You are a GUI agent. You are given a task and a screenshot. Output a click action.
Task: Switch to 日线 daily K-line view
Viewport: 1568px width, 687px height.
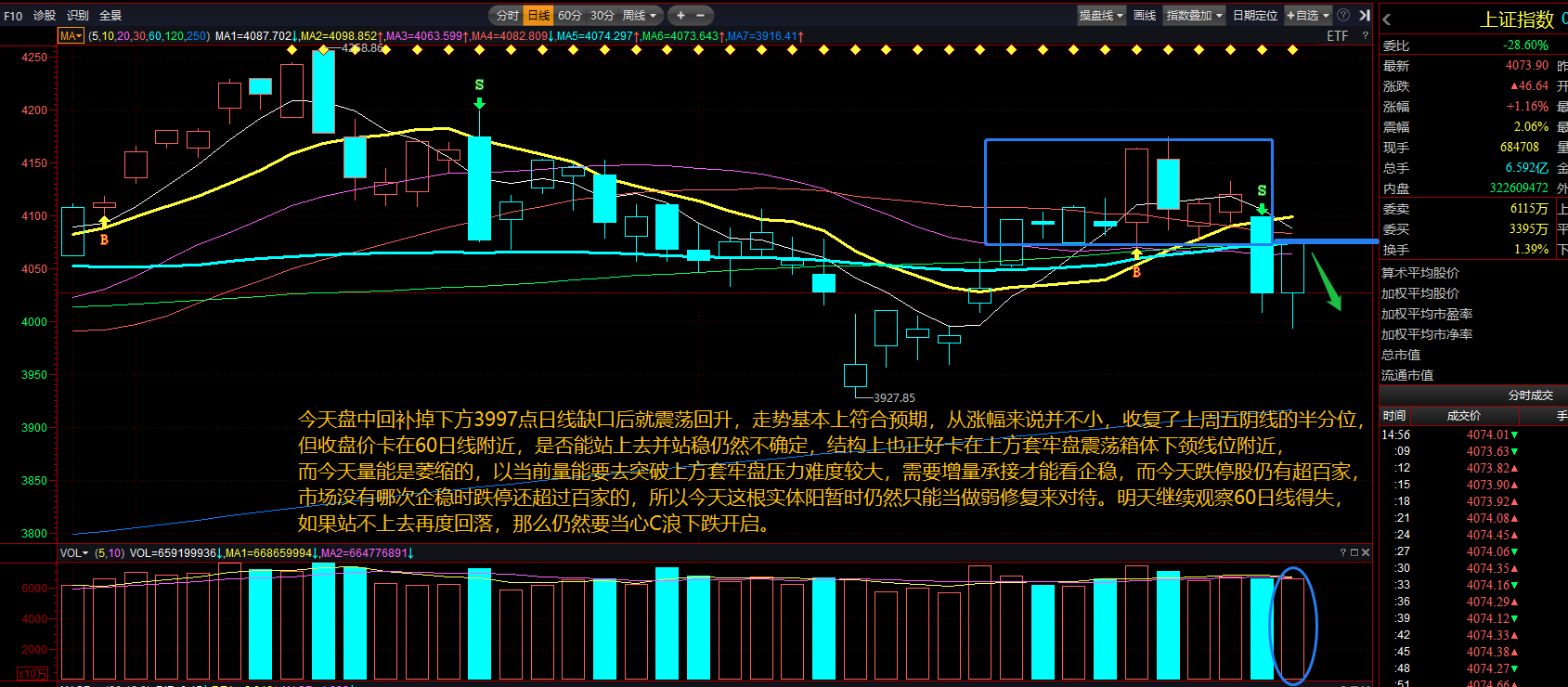[x=538, y=15]
